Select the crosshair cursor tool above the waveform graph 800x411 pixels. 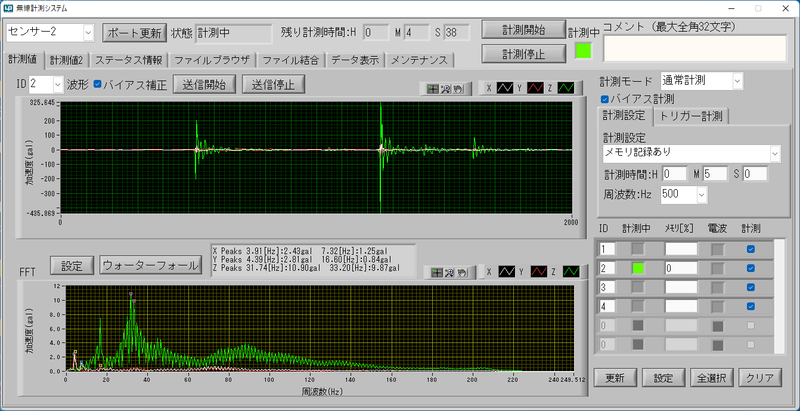coord(435,89)
